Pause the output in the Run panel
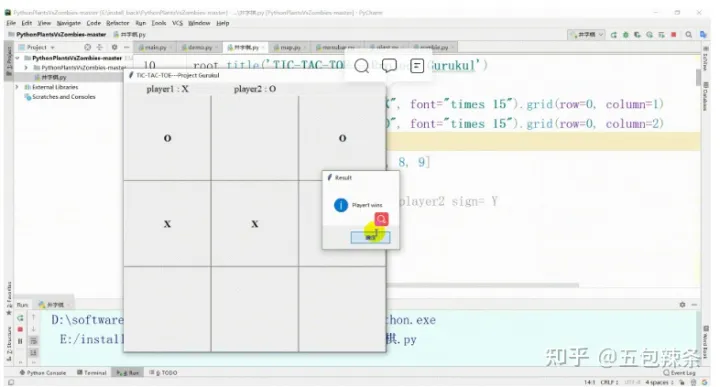 pos(20,341)
